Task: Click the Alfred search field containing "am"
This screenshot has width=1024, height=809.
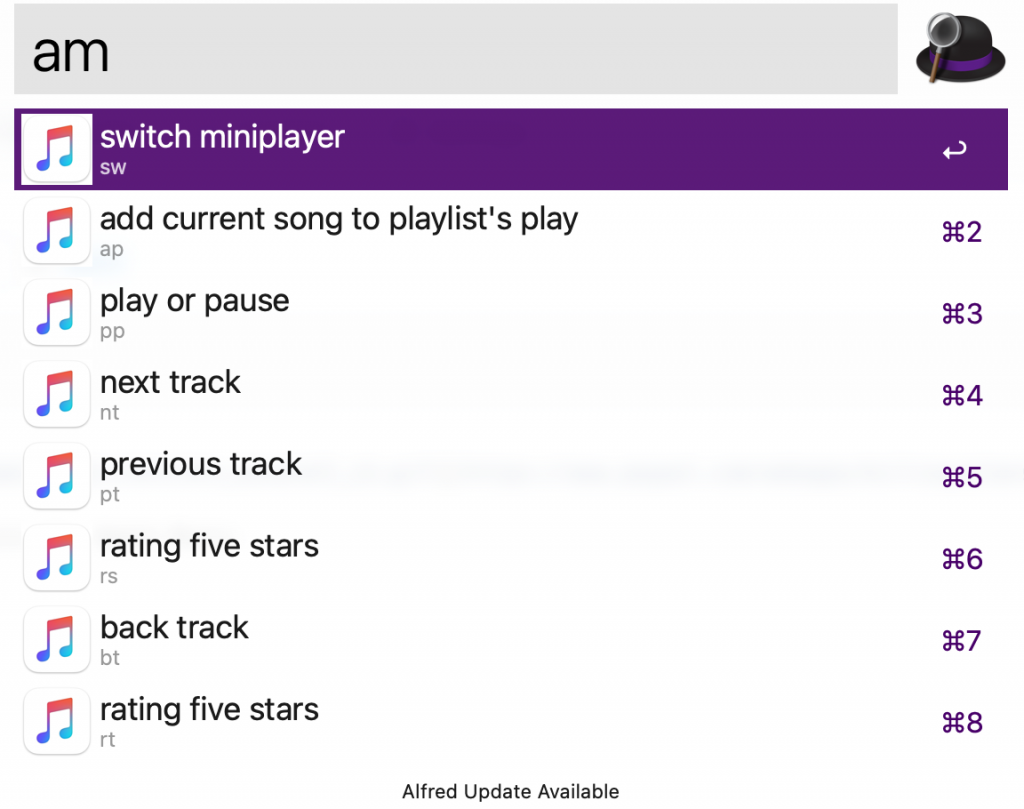Action: pos(455,50)
